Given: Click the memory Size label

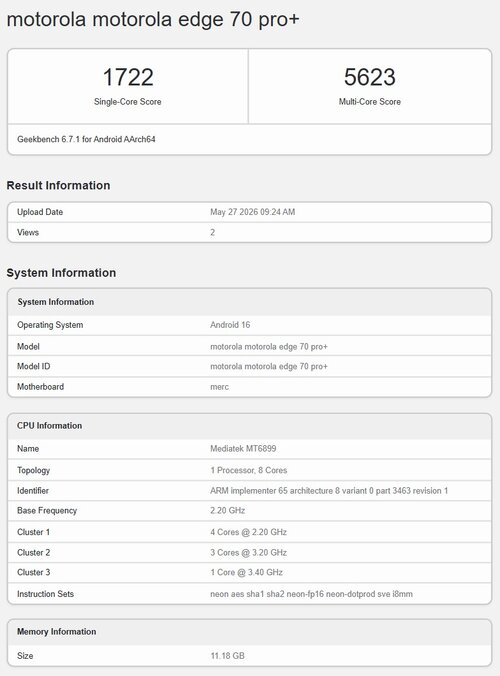Looking at the screenshot, I should point(25,656).
